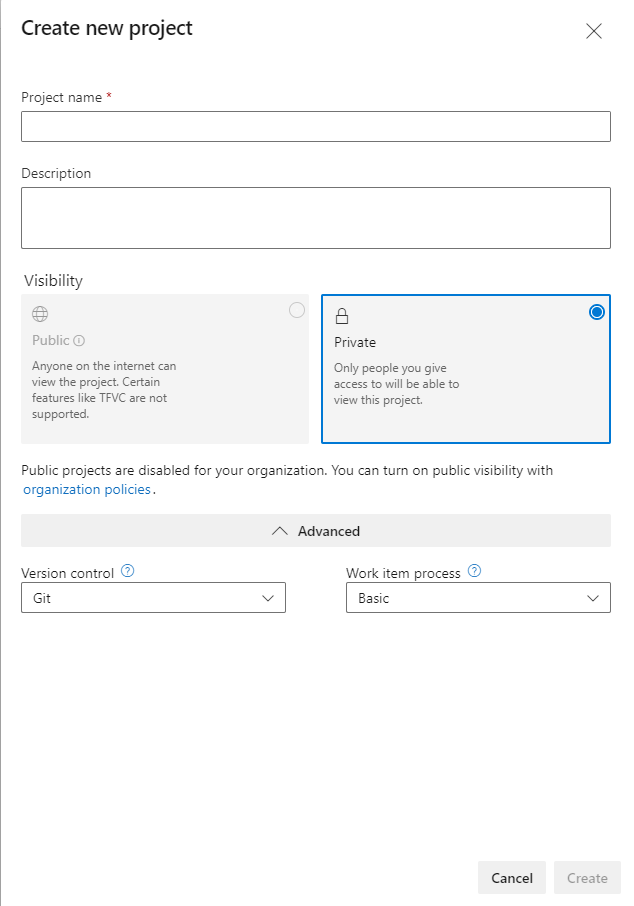Click the chevron icon beside Advanced
This screenshot has width=634, height=906.
pos(280,531)
